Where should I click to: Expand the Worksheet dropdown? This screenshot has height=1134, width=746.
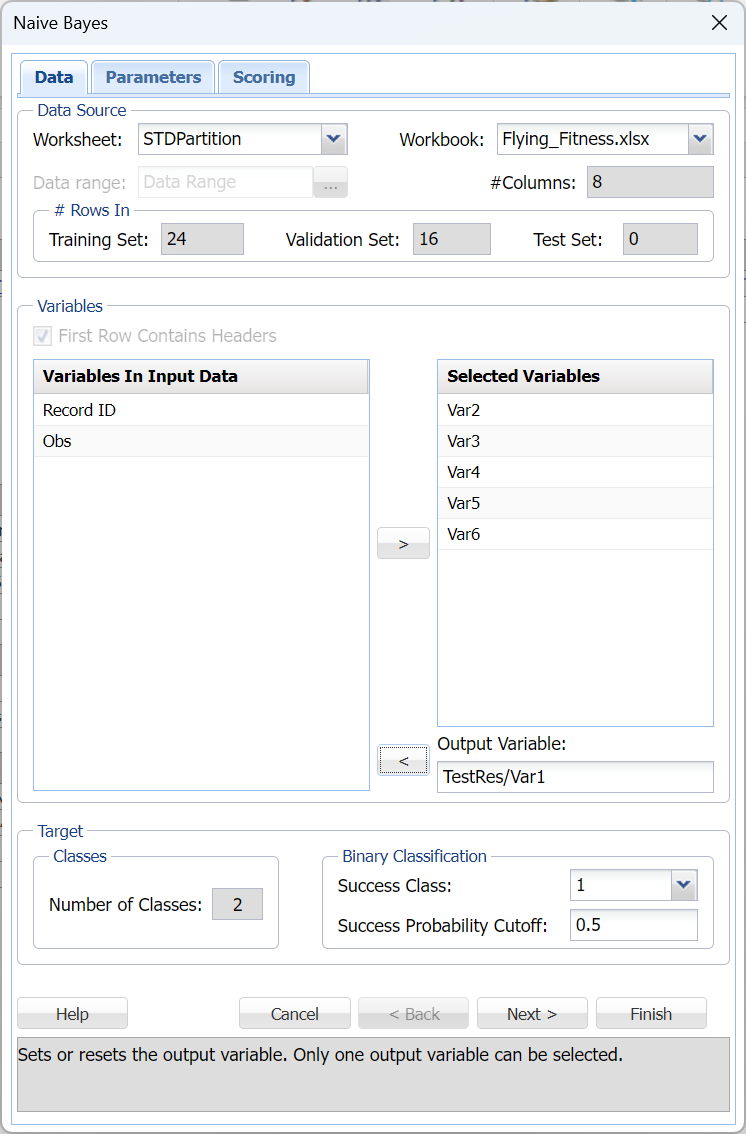[334, 139]
